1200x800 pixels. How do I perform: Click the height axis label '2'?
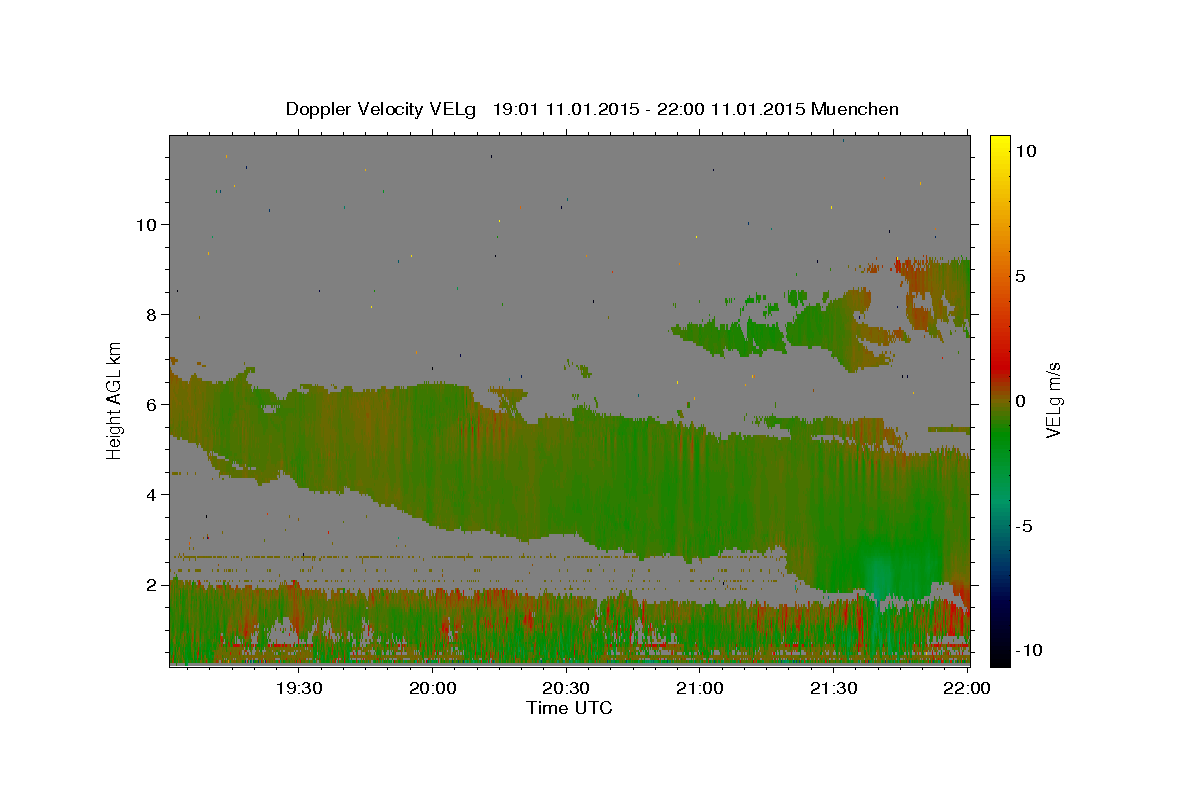coord(152,584)
